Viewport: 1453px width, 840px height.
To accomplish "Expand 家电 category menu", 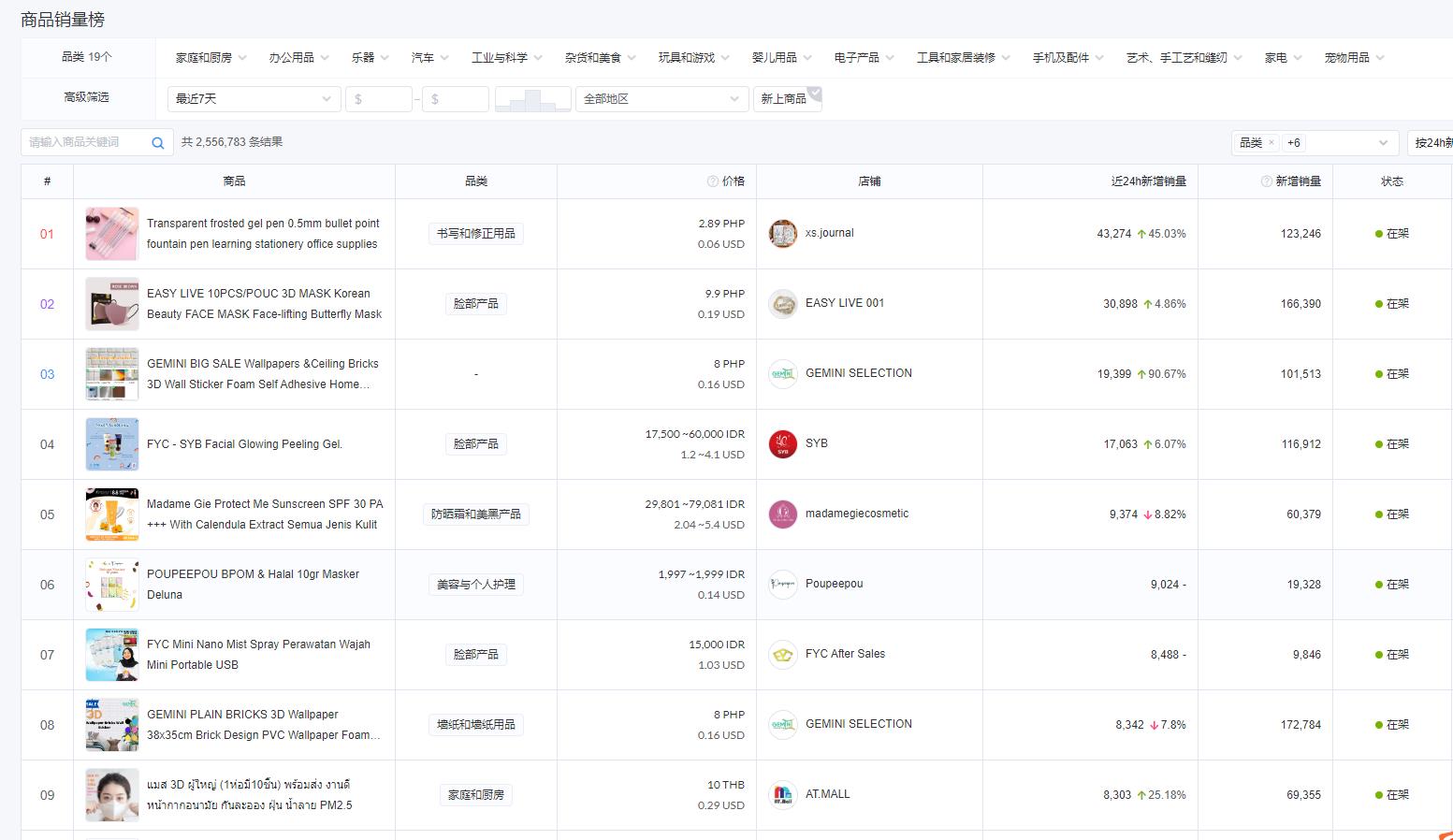I will click(x=1284, y=58).
